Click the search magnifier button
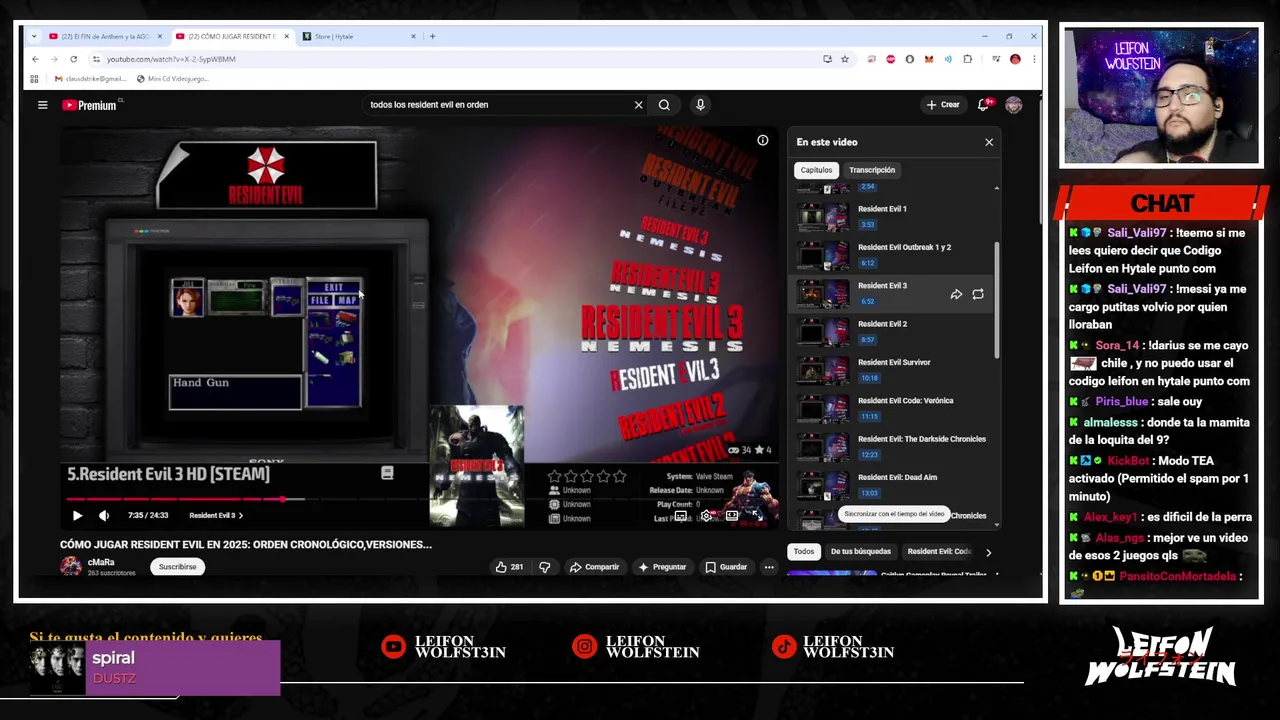This screenshot has width=1280, height=720. (x=664, y=105)
